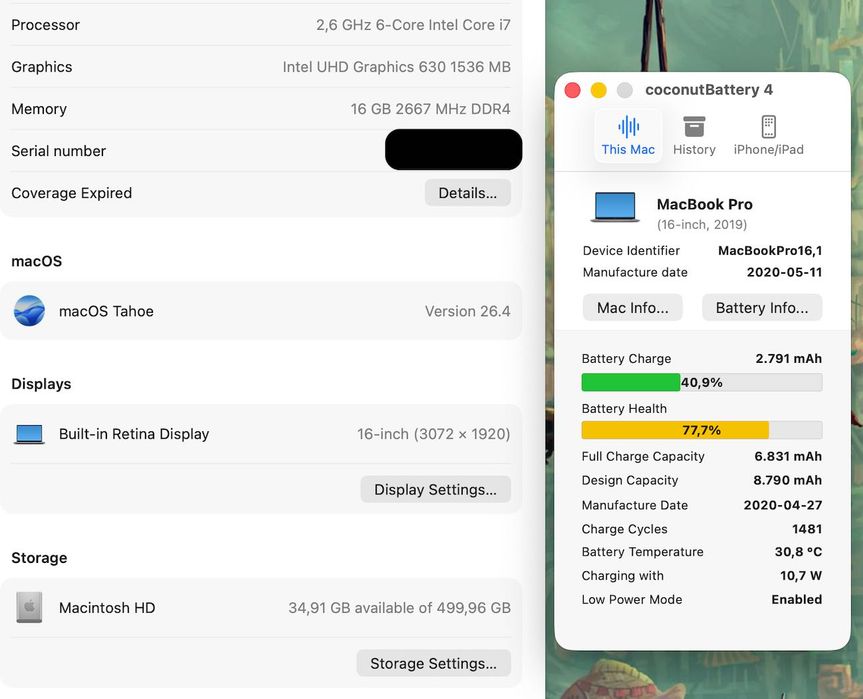Click the Built-in Retina Display label
863x699 pixels.
pyautogui.click(x=134, y=434)
